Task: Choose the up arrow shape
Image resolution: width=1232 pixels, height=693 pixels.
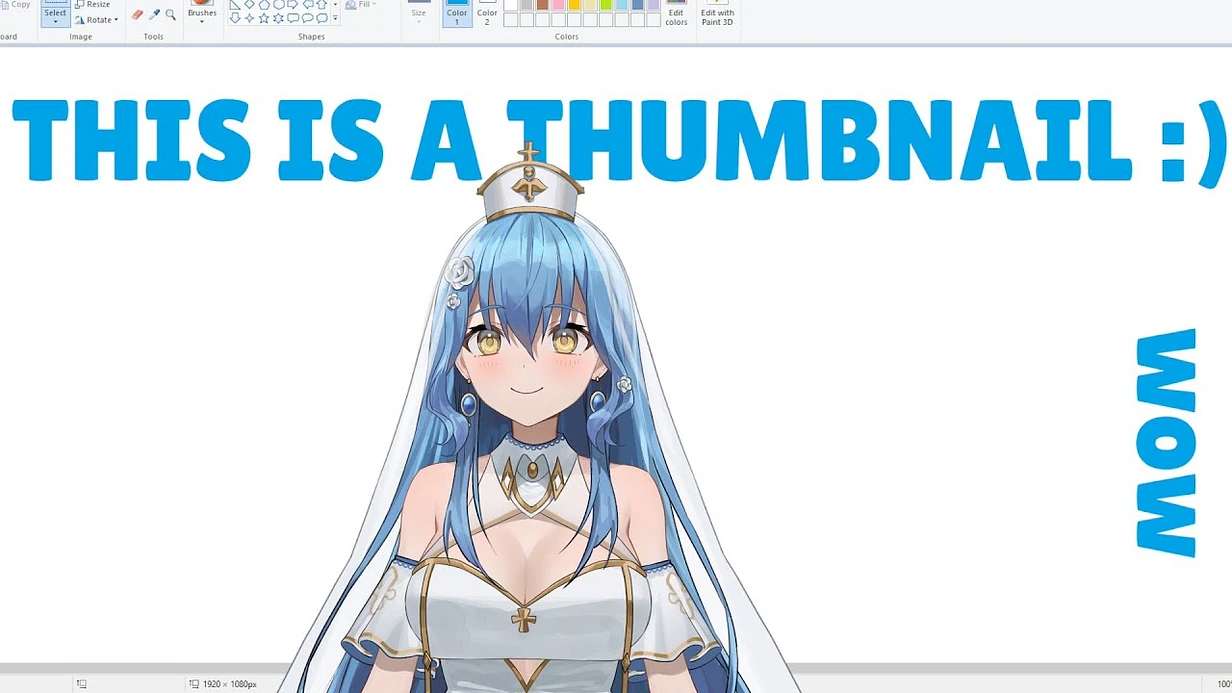Action: coord(322,4)
